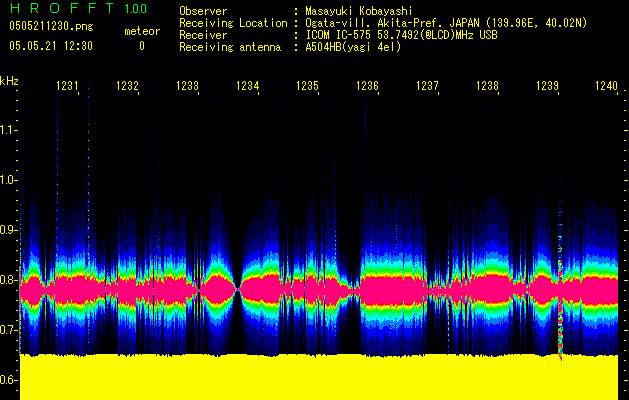Click the noisy vertical burst near 1239

(560, 299)
